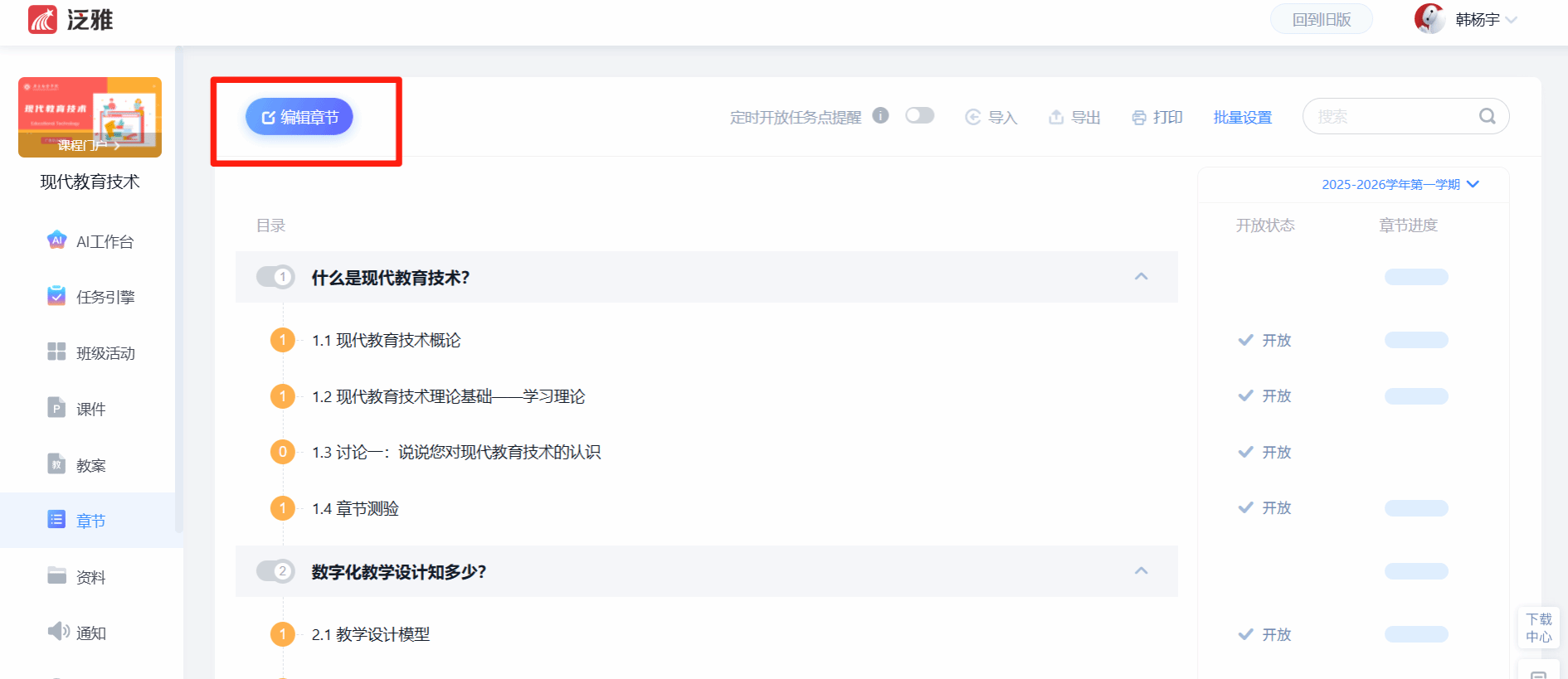Collapse the 数字化教学设计知多少? chapter
The height and width of the screenshot is (679, 1568).
pyautogui.click(x=1142, y=570)
